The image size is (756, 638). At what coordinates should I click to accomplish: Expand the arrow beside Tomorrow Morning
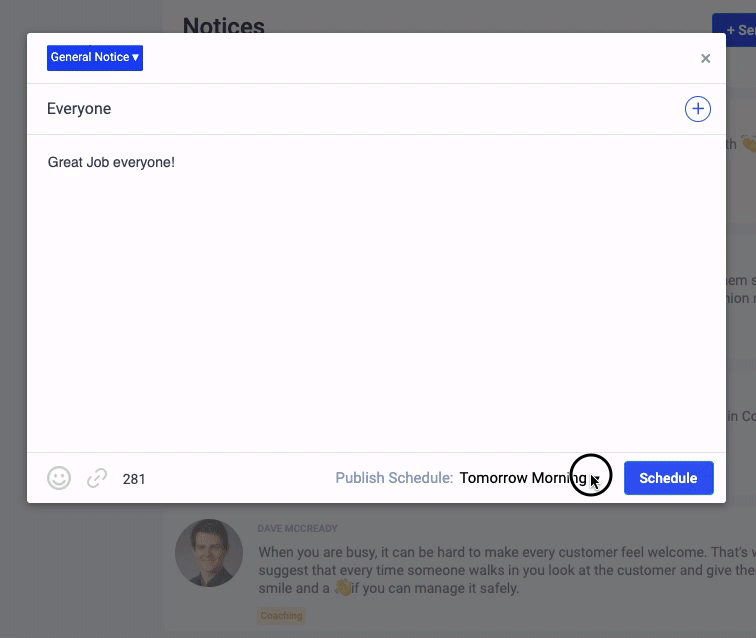(x=594, y=479)
